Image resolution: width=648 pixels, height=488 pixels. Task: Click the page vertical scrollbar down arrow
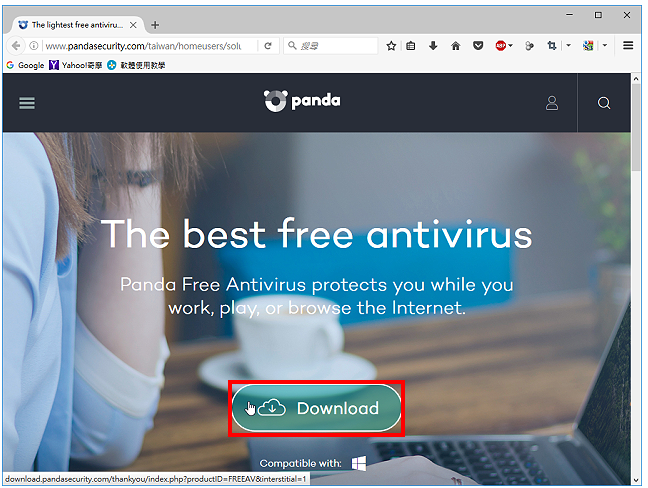tap(636, 480)
